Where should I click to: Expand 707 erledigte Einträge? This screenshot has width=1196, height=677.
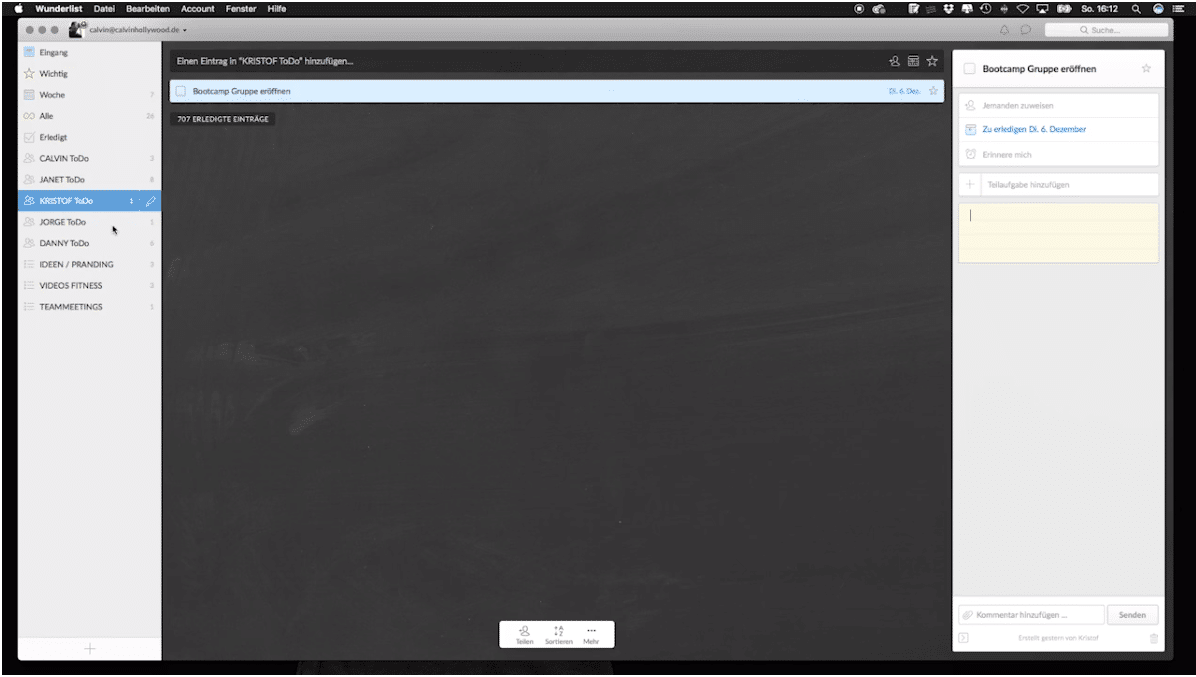tap(223, 119)
